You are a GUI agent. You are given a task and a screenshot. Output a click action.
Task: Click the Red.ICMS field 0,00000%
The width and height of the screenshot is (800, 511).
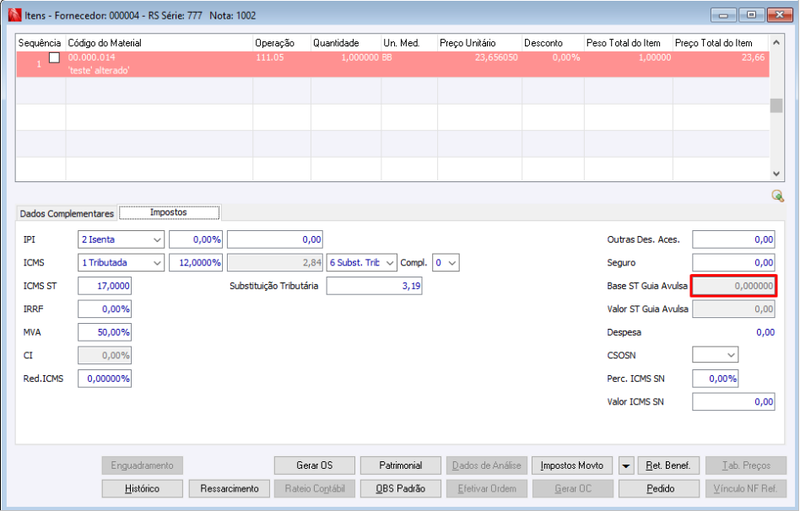click(105, 378)
